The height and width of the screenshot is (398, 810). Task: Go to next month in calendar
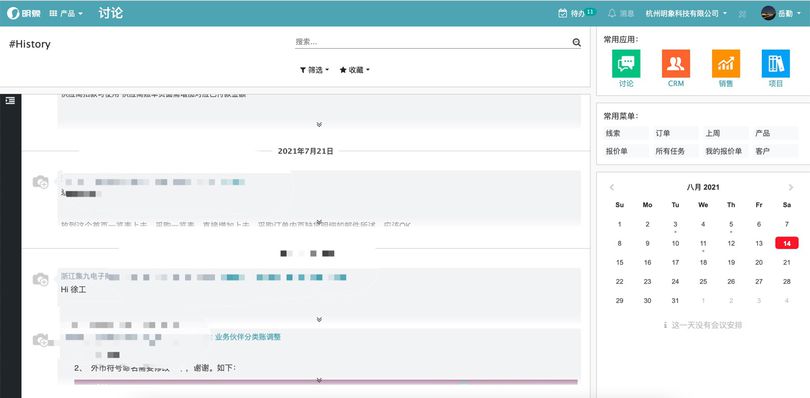(790, 187)
